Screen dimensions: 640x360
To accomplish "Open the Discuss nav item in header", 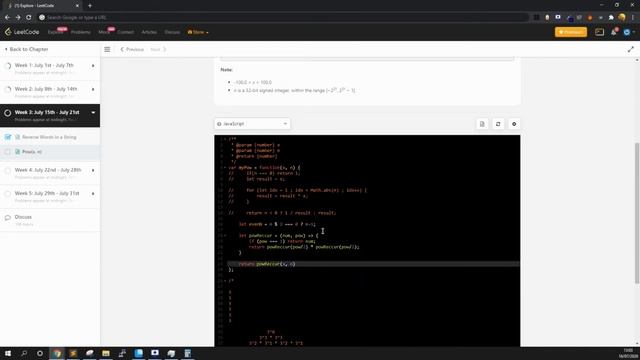I will pos(172,32).
